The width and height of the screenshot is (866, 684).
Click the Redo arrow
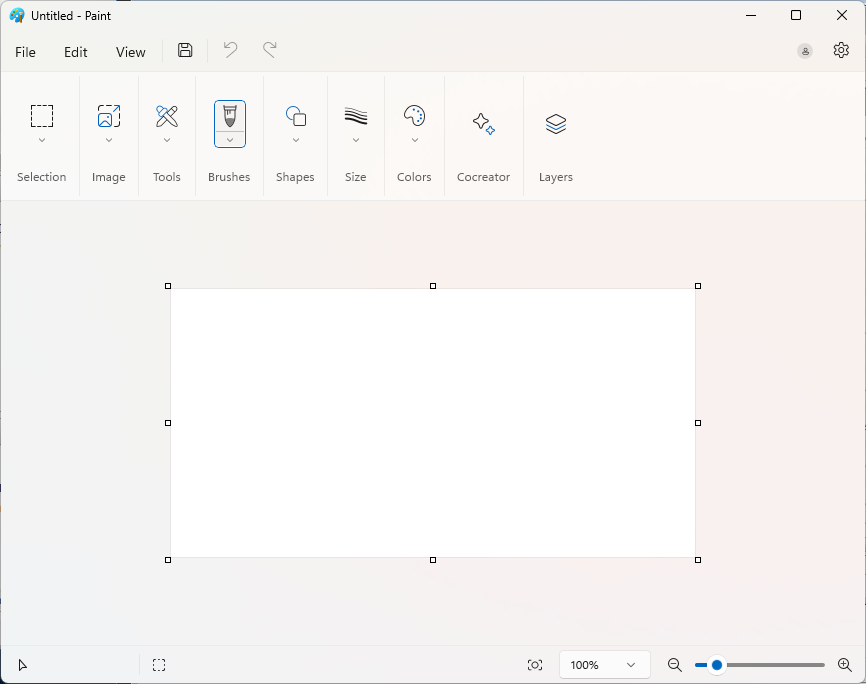coord(270,50)
